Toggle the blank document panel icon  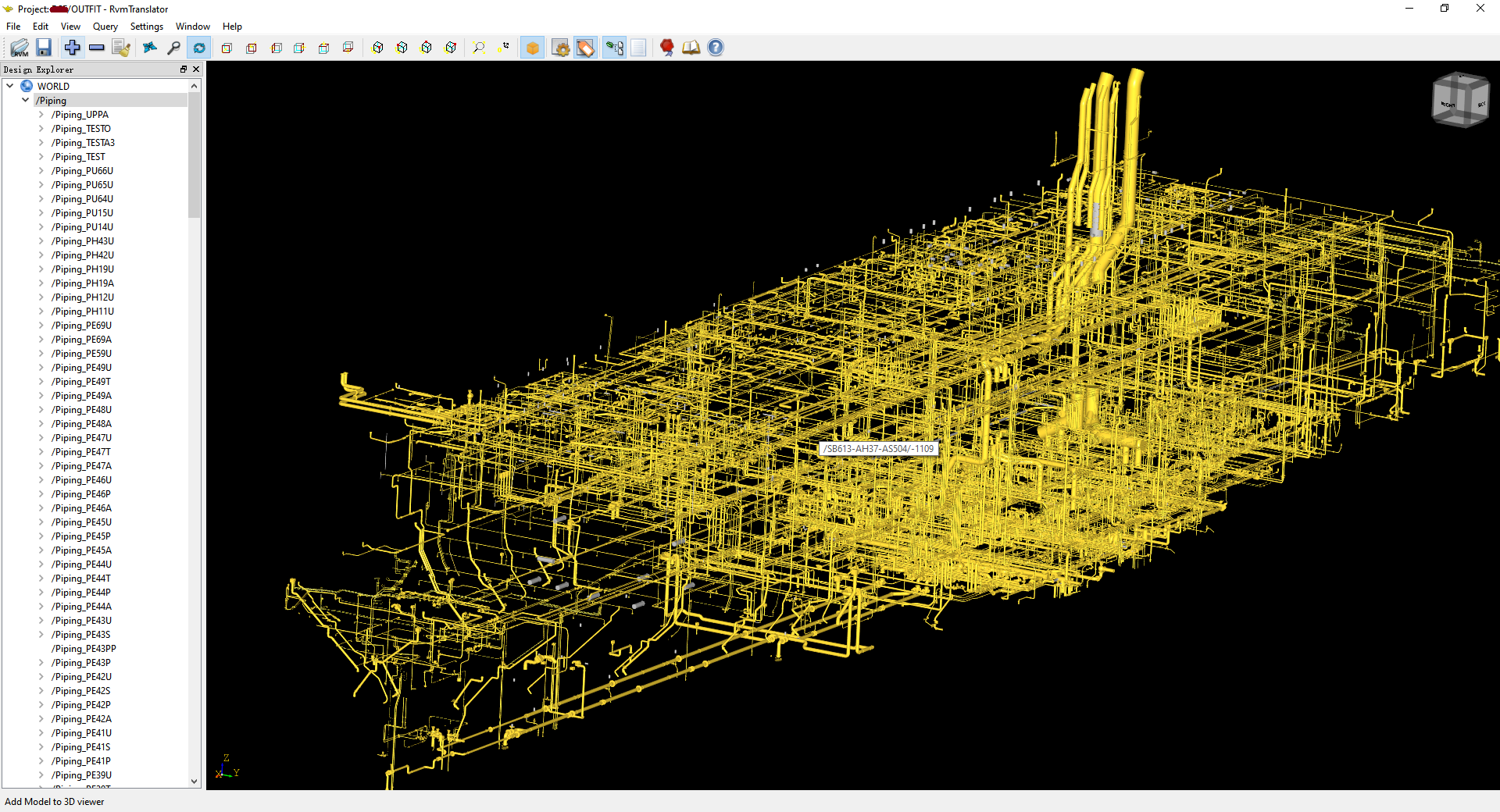point(638,48)
